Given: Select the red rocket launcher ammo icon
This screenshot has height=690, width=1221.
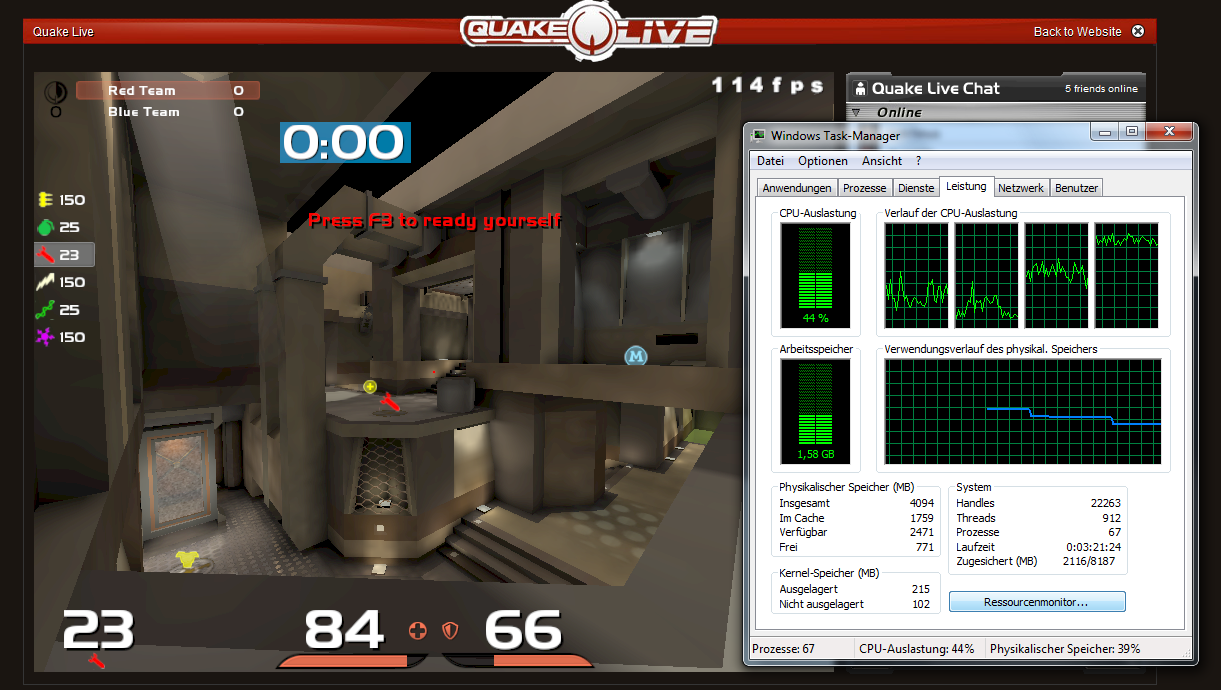Looking at the screenshot, I should (x=45, y=254).
